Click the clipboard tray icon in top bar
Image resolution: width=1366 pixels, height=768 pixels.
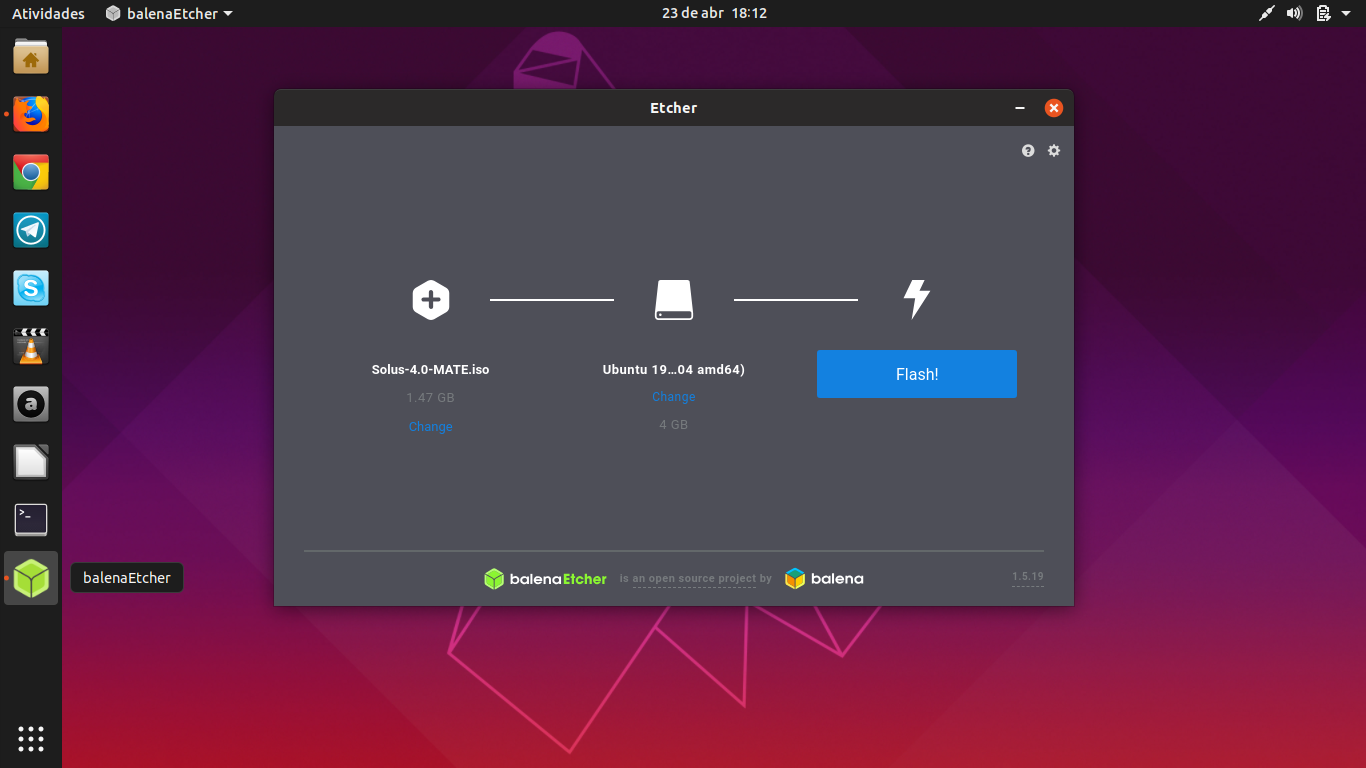pos(1323,14)
